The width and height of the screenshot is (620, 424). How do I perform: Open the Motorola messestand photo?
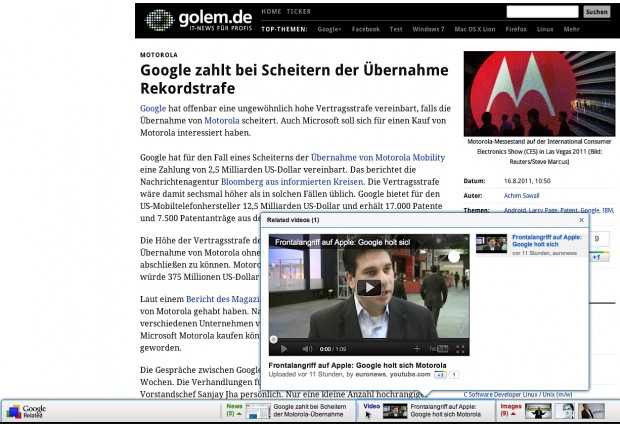539,94
